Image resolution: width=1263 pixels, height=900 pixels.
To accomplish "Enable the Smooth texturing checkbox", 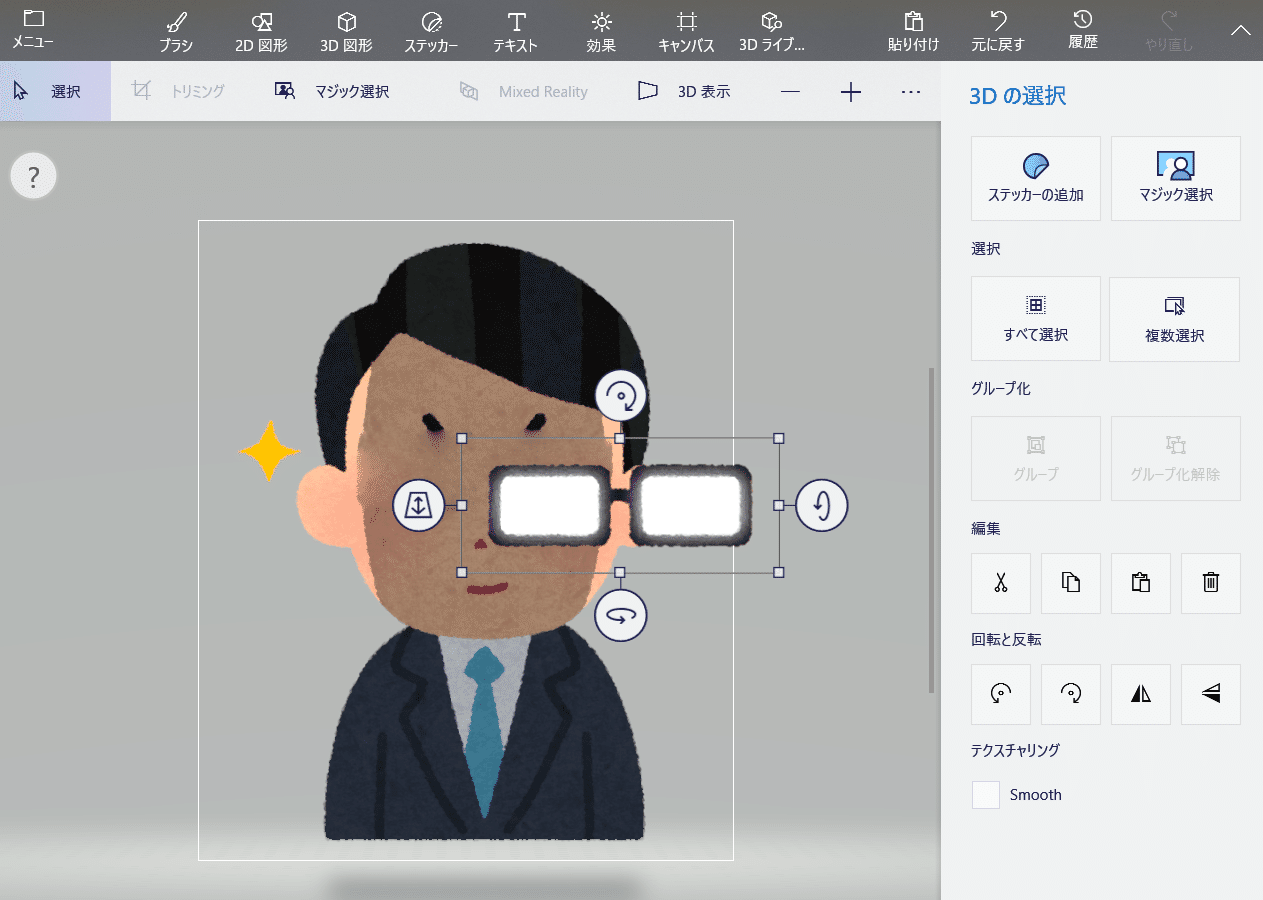I will coord(986,795).
